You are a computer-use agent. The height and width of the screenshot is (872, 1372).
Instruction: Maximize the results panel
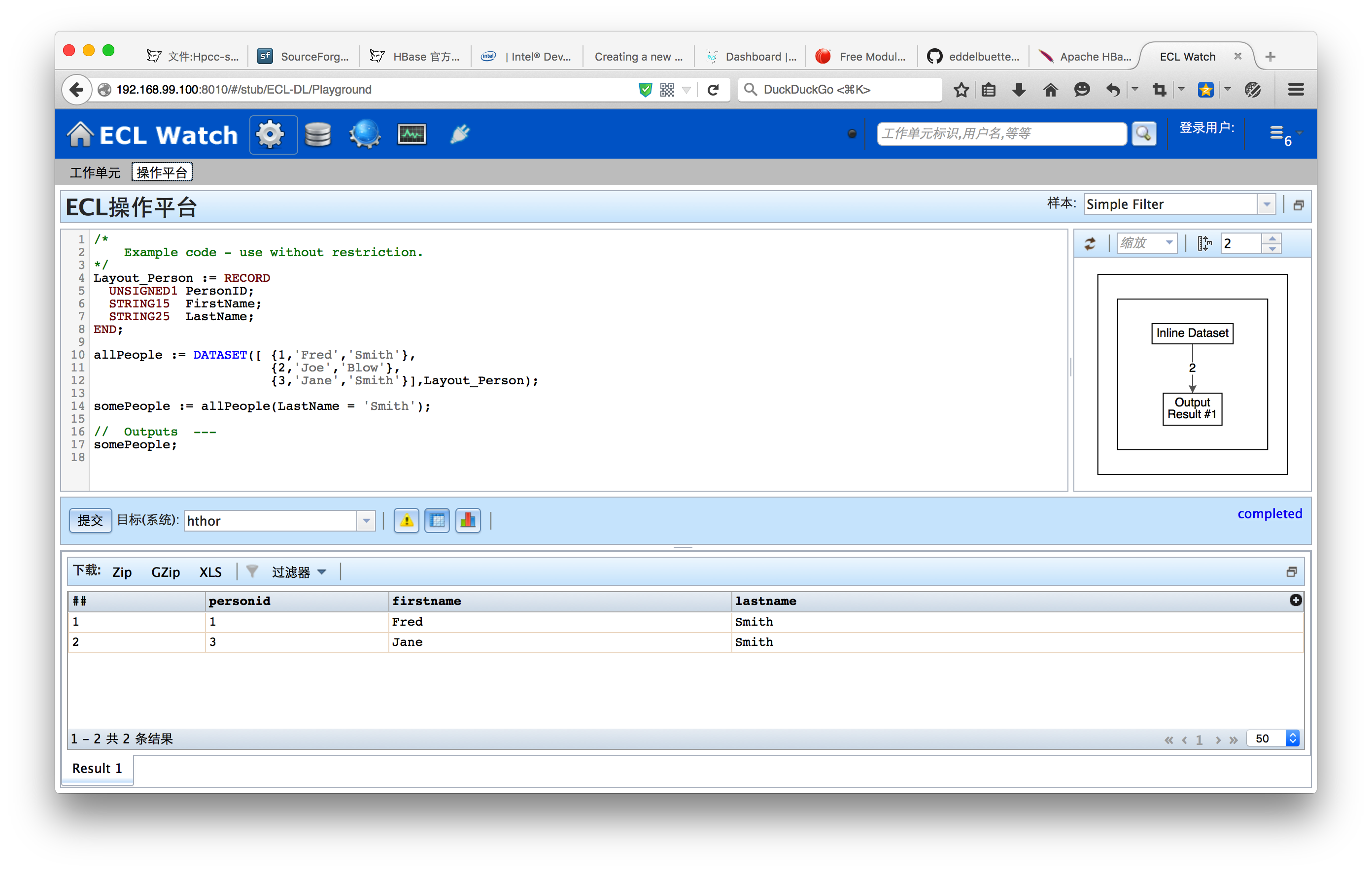tap(1291, 572)
